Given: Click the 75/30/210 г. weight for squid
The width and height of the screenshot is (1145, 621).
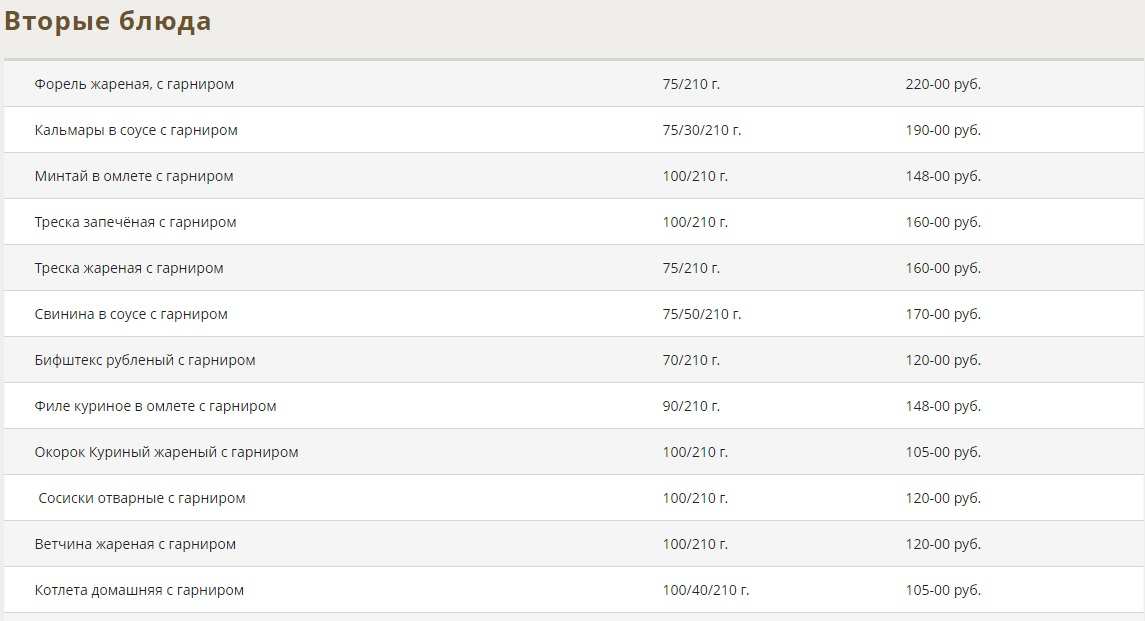Looking at the screenshot, I should 701,130.
